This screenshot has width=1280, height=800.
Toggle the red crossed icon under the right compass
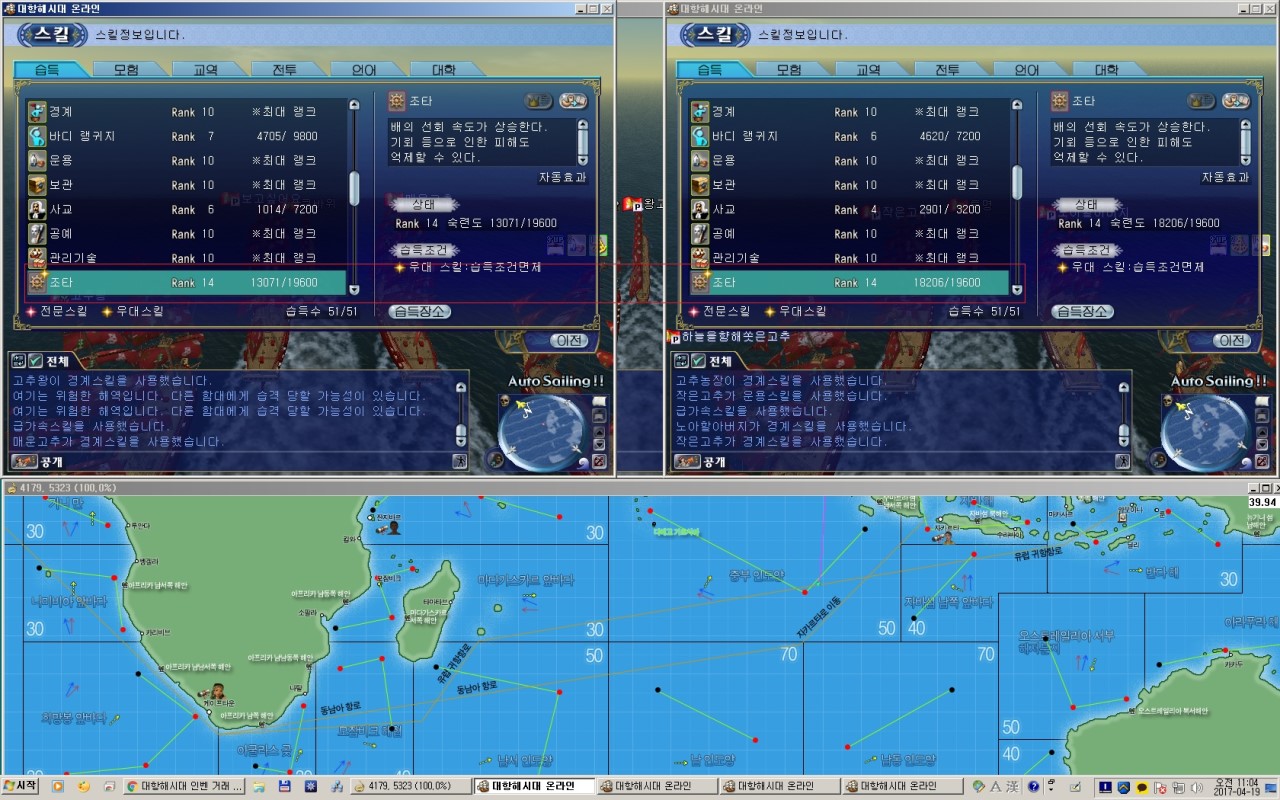1262,461
